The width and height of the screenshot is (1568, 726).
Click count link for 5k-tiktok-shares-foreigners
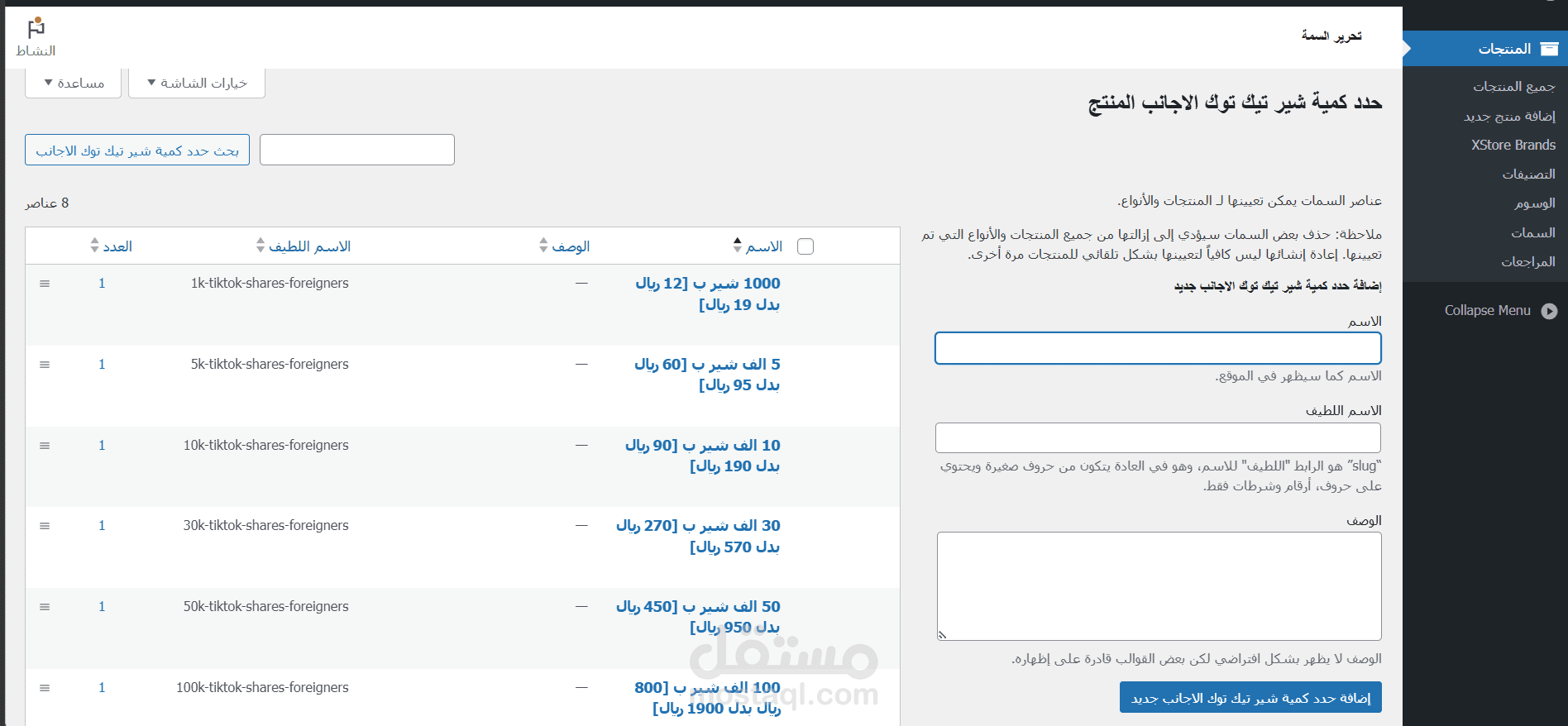(102, 365)
